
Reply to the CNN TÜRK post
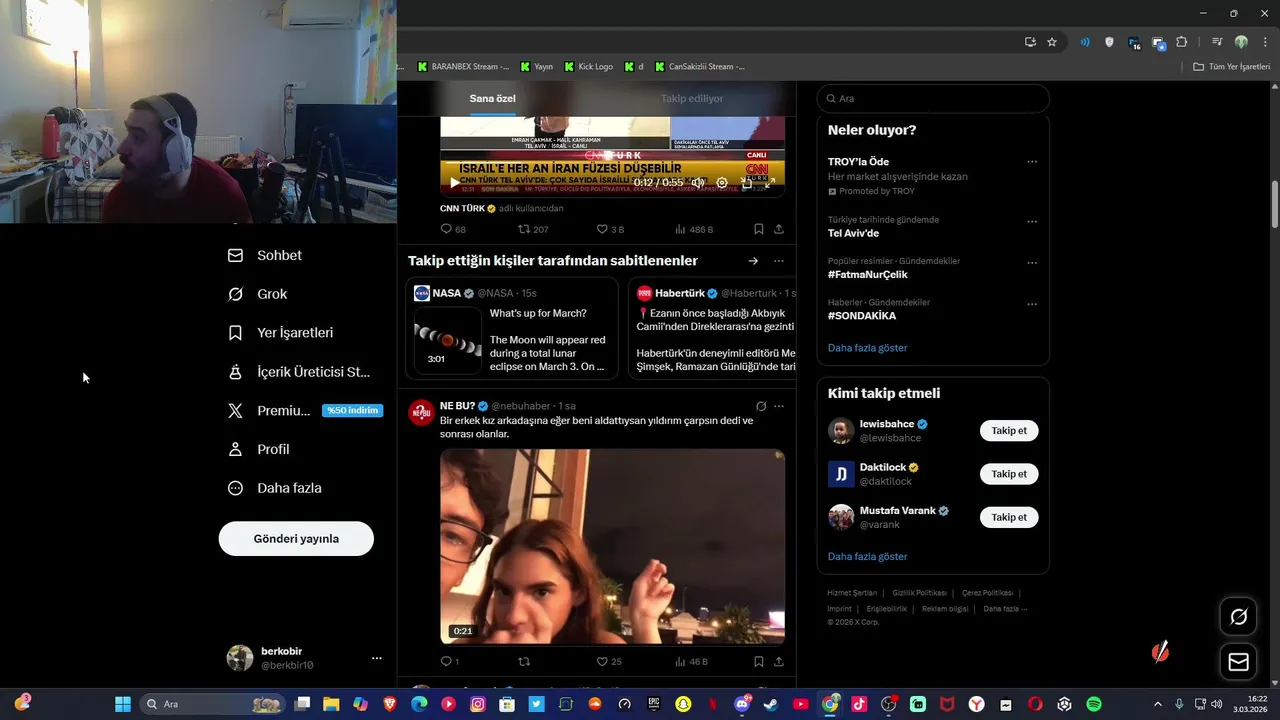coord(453,229)
